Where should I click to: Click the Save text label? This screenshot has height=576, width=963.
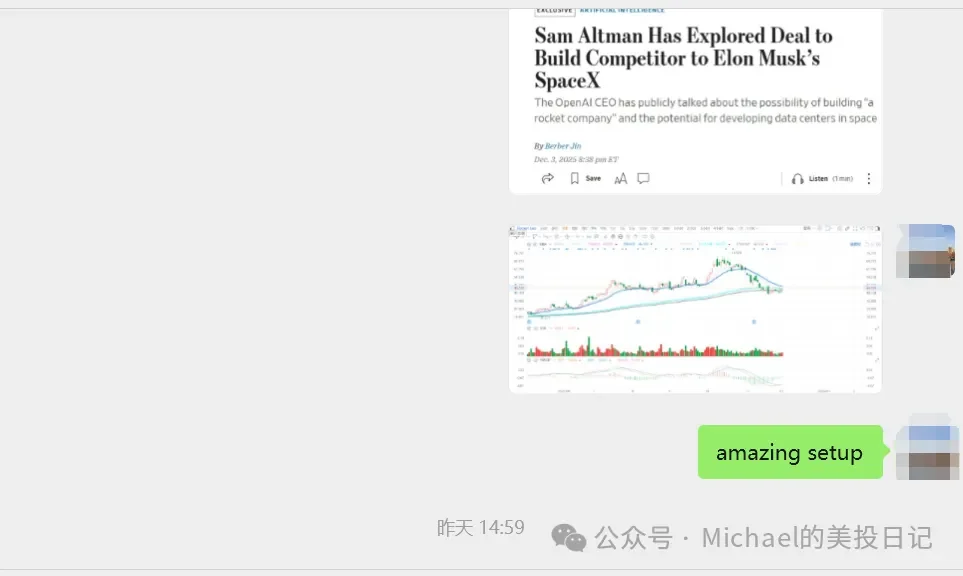[593, 178]
